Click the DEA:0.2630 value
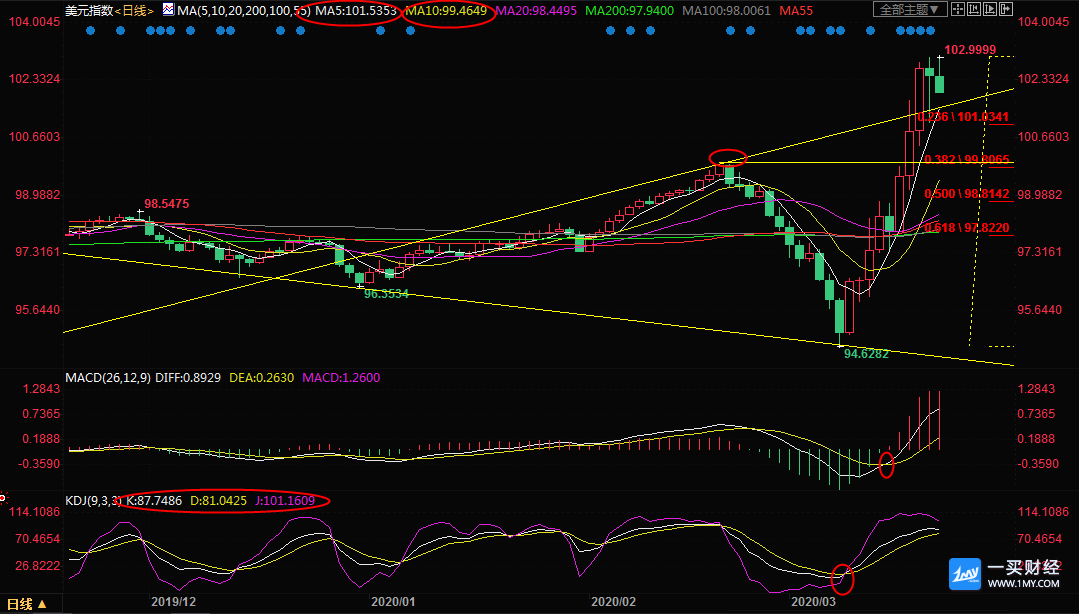Viewport: 1079px width, 614px height. (261, 377)
